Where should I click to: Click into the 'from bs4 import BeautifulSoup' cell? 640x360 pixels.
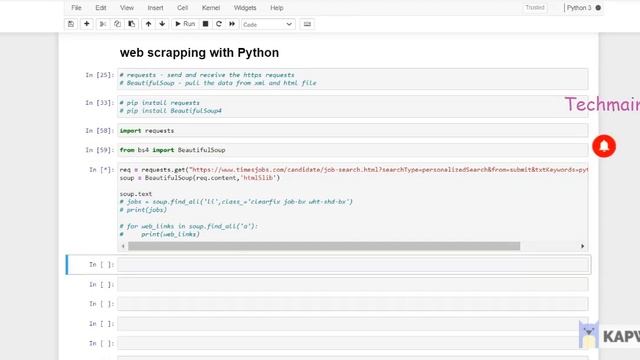coord(353,150)
